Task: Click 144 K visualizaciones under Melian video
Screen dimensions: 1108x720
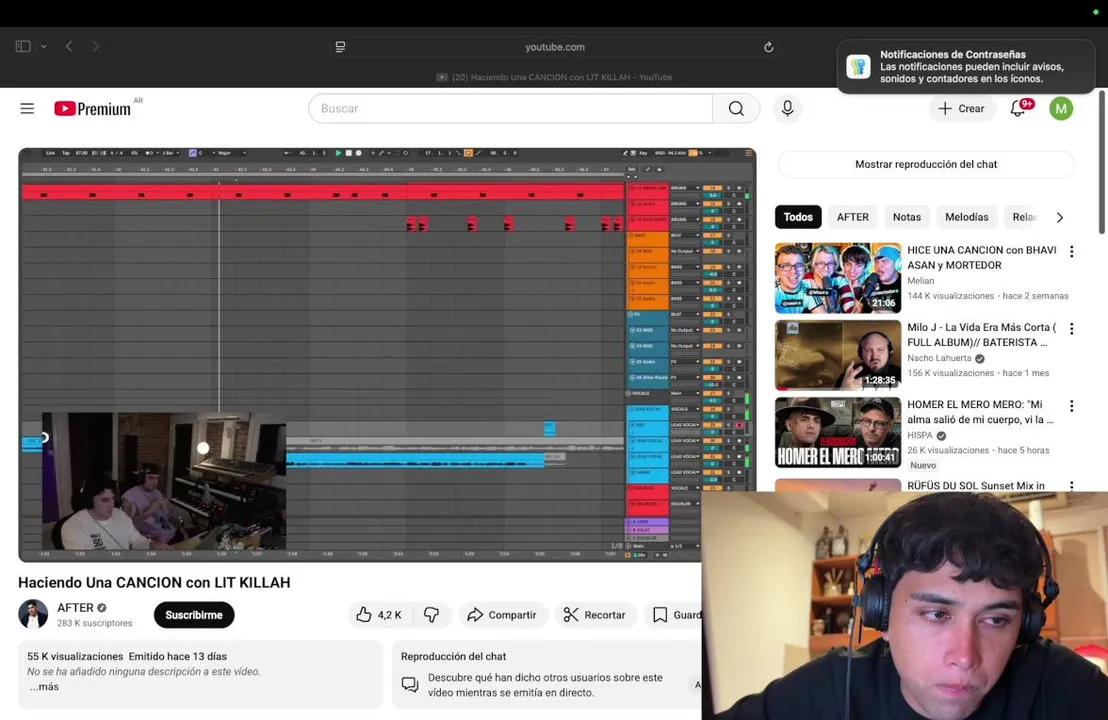Action: pyautogui.click(x=950, y=296)
